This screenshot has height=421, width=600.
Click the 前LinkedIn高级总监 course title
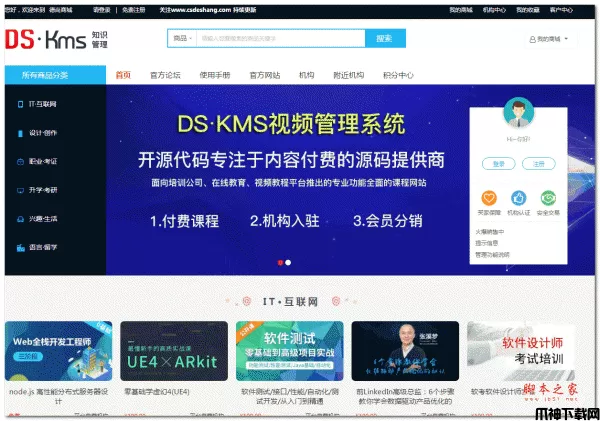[405, 397]
